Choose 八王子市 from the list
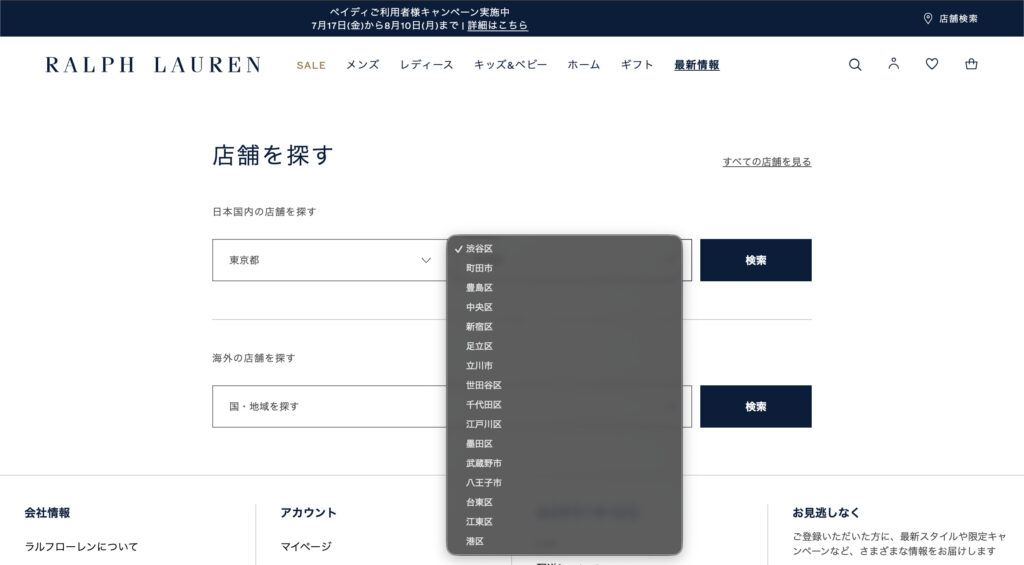The height and width of the screenshot is (565, 1024). [564, 483]
